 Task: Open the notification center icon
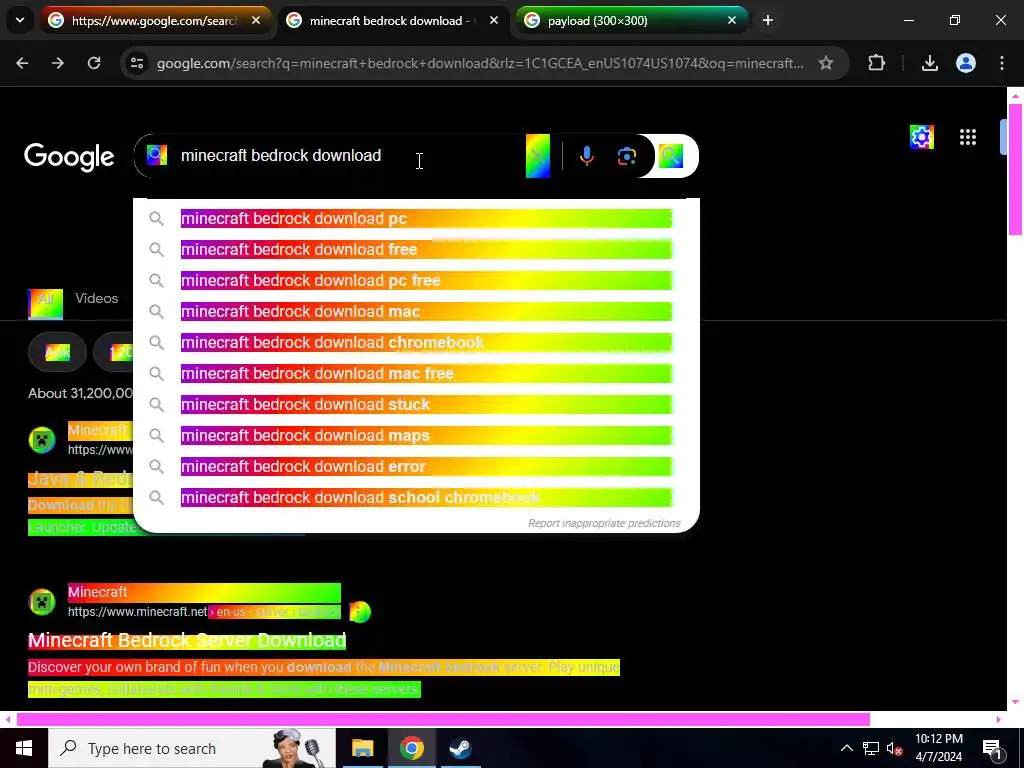pyautogui.click(x=992, y=748)
